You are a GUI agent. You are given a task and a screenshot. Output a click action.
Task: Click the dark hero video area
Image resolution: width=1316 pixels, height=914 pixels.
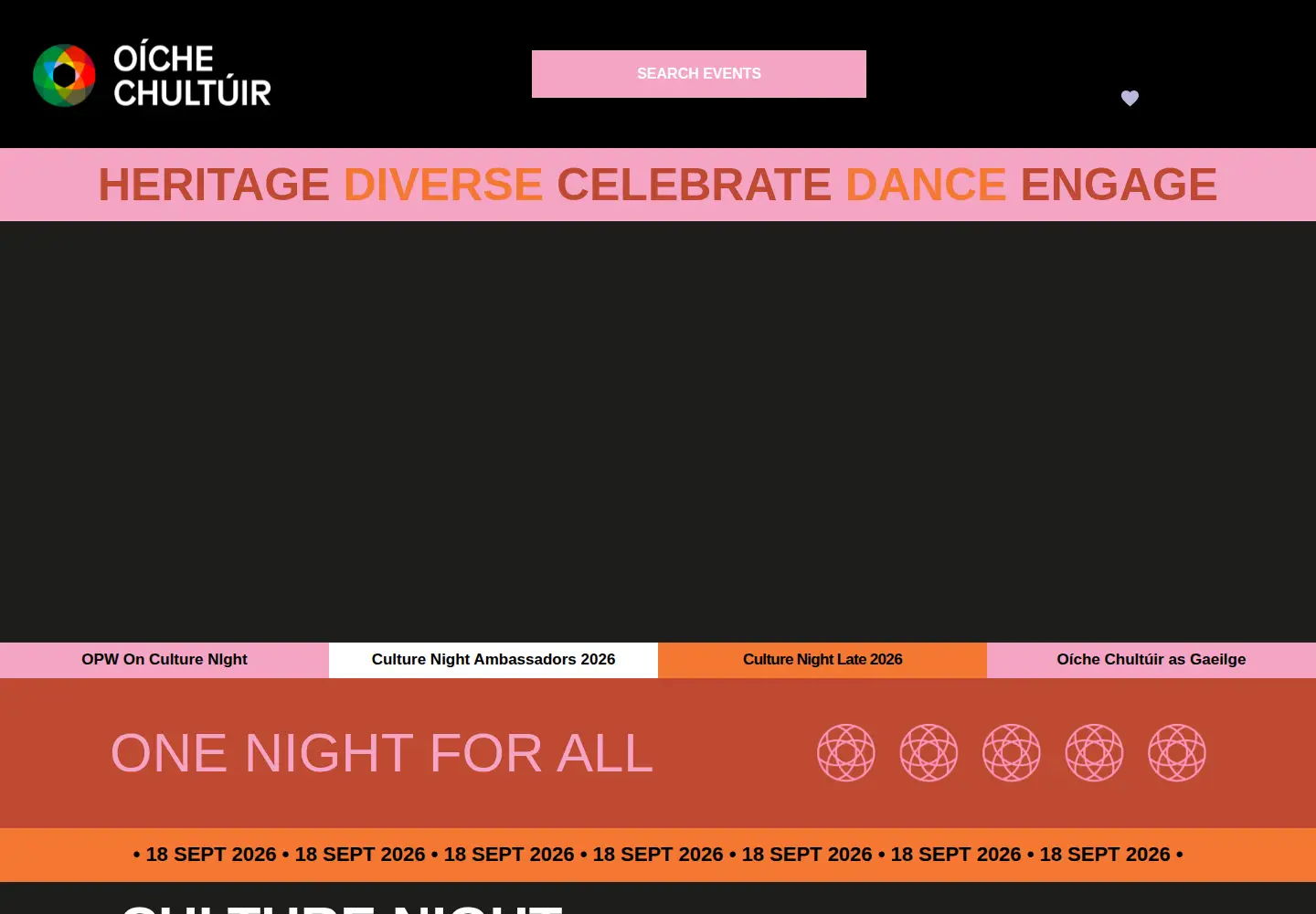coord(658,431)
